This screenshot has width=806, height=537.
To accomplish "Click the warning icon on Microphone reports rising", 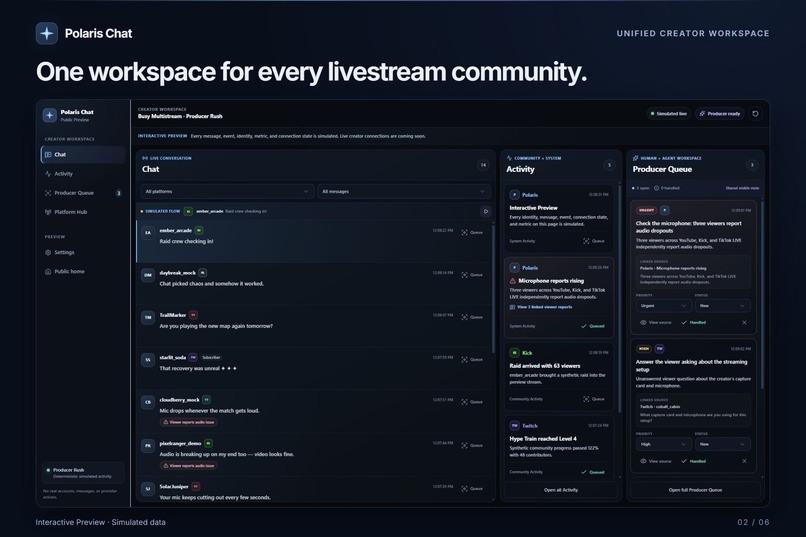I will click(x=512, y=281).
